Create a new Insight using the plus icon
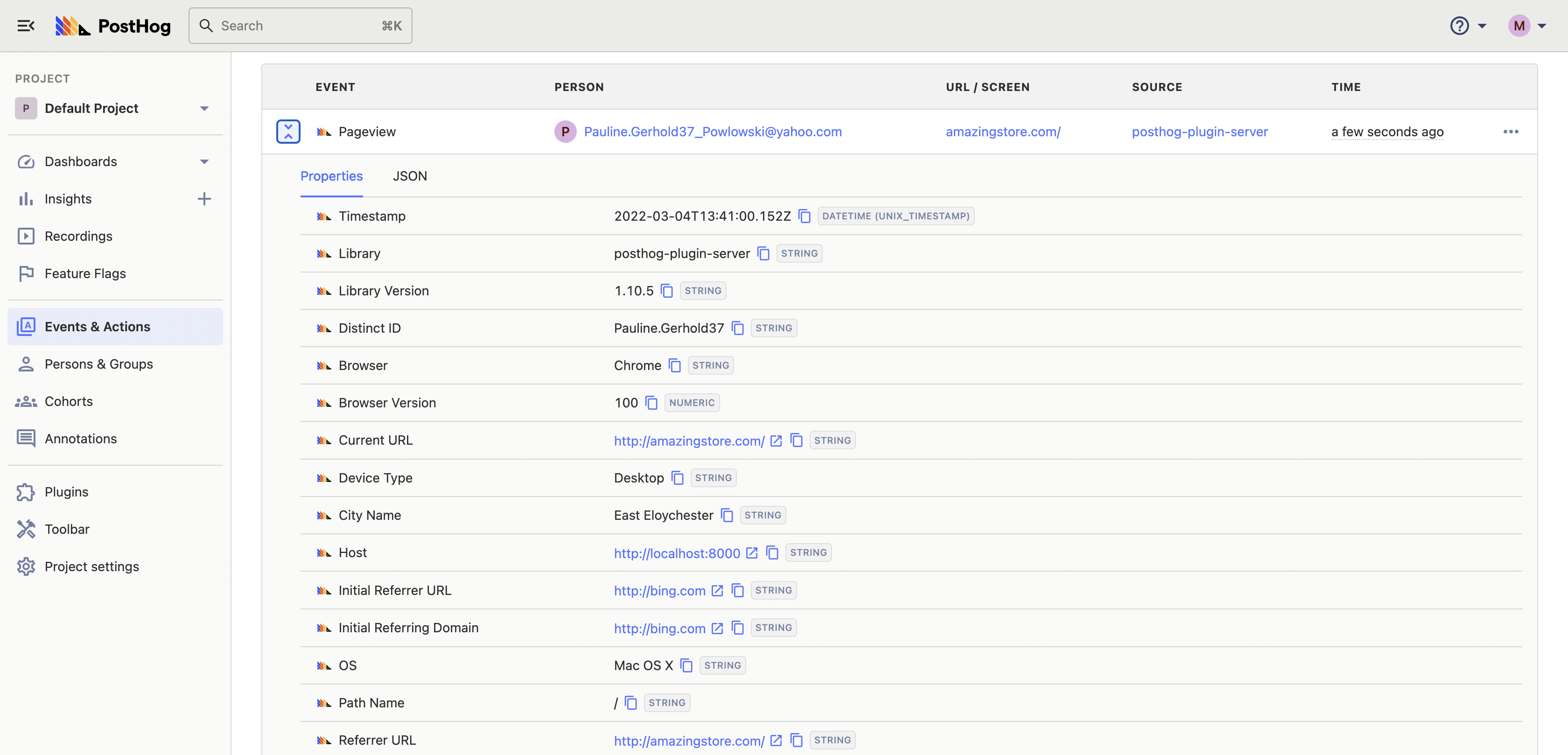Screen dimensions: 1568x755 204,198
